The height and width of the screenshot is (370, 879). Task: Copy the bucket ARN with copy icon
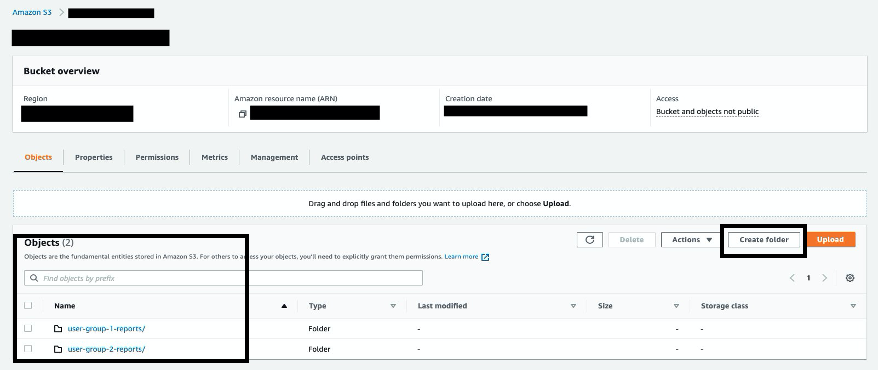(242, 114)
